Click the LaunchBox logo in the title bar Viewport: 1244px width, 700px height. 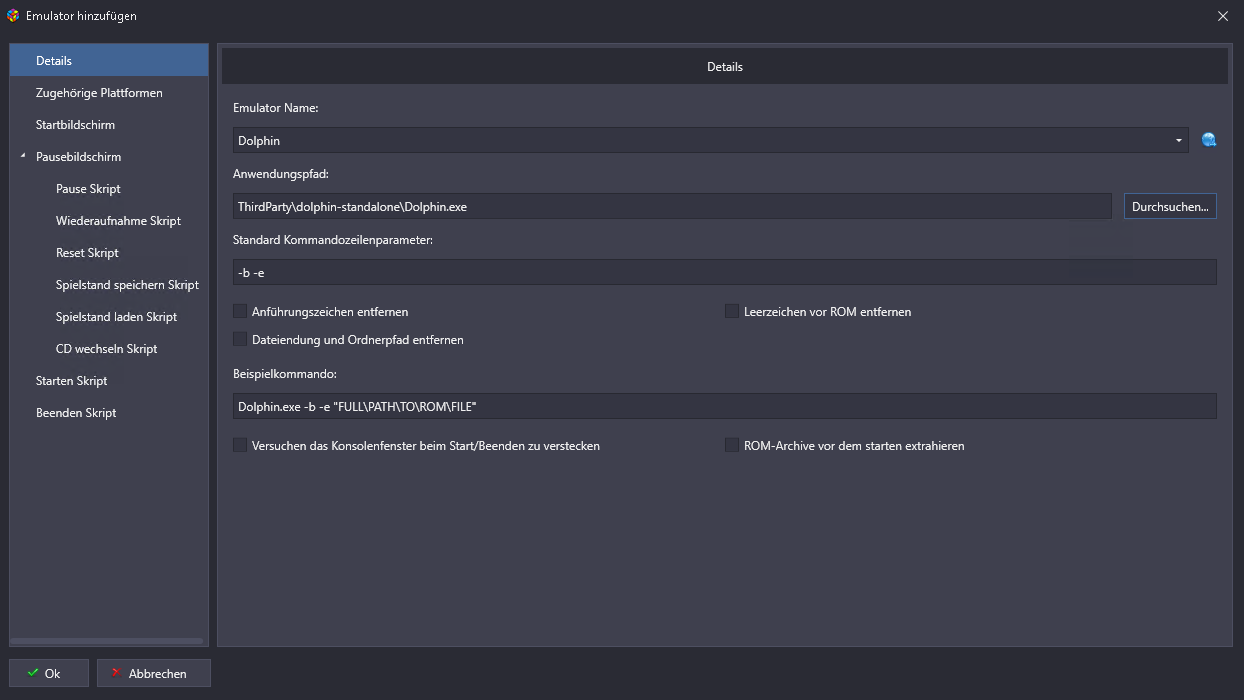coord(13,16)
